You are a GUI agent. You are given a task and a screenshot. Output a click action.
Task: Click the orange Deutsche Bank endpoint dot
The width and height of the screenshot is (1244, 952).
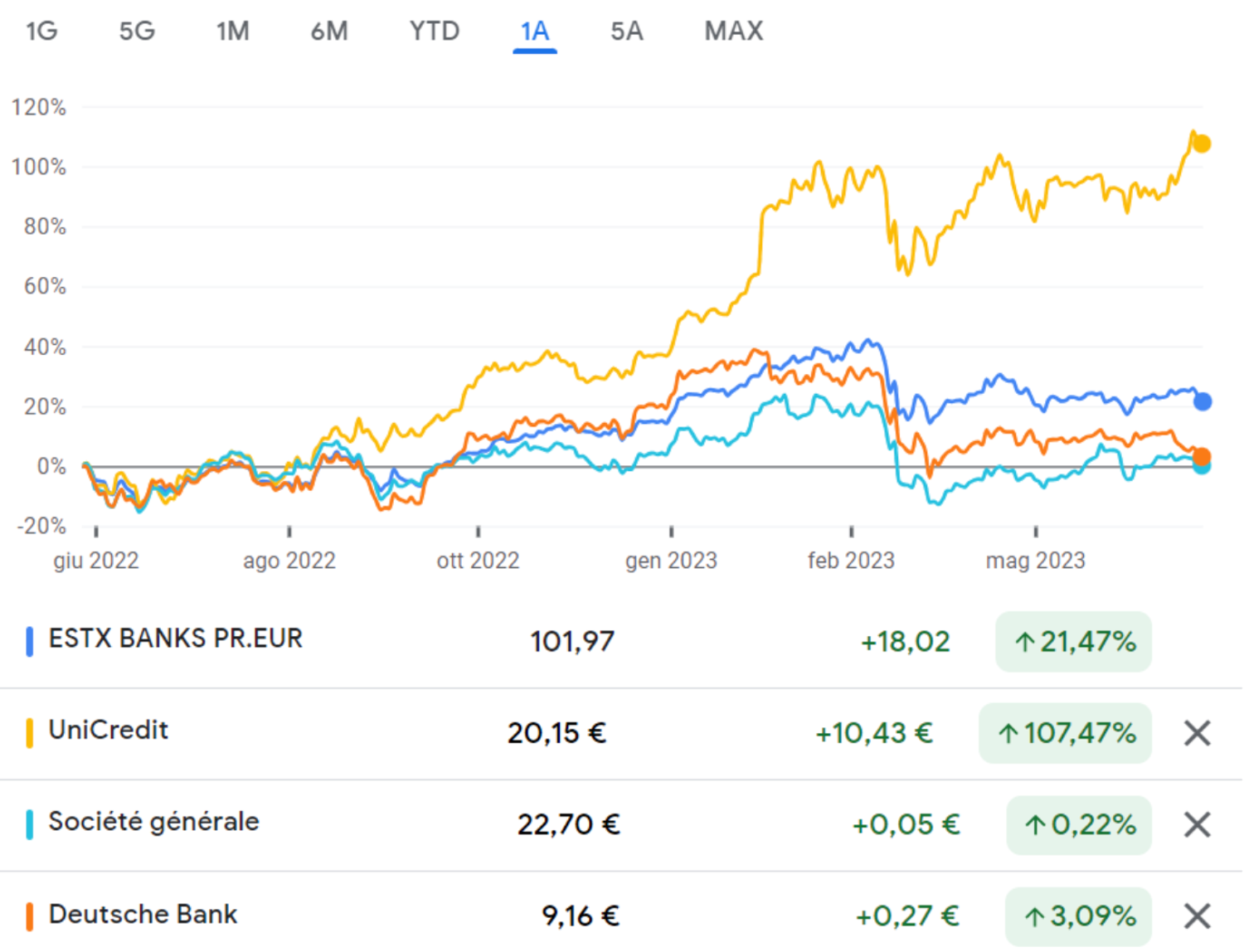click(1202, 456)
